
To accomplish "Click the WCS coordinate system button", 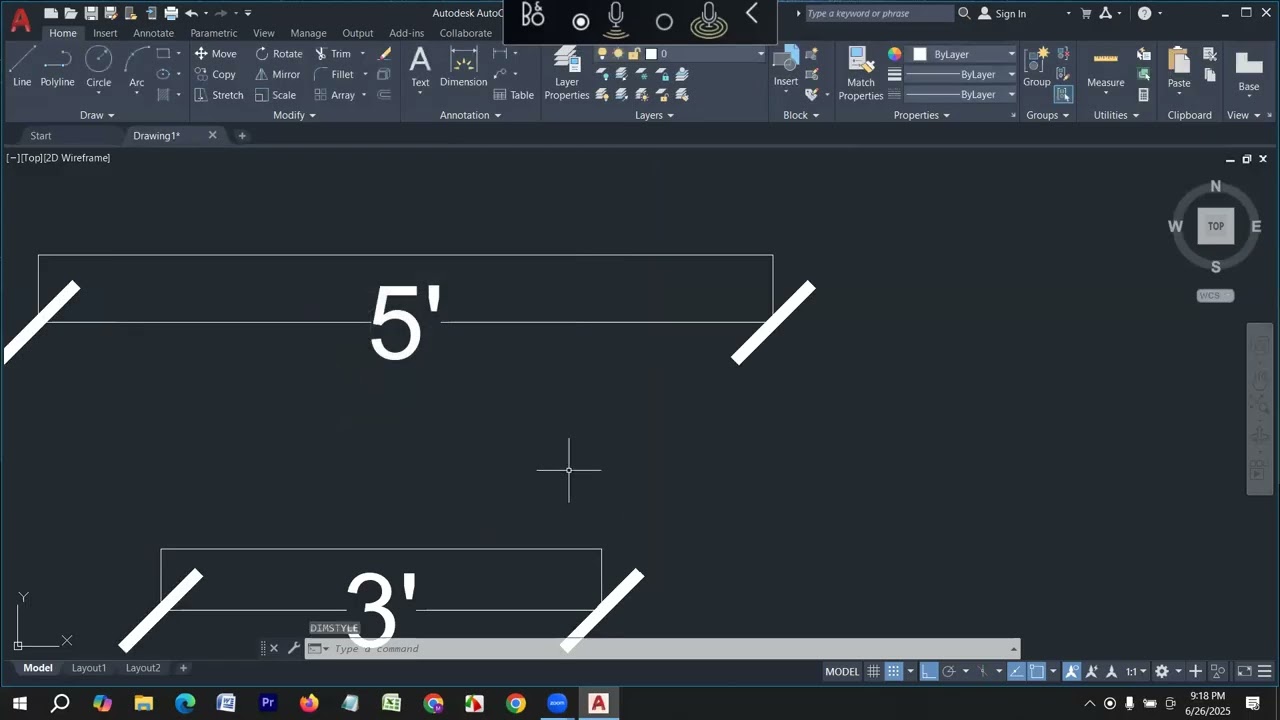I will (x=1215, y=296).
